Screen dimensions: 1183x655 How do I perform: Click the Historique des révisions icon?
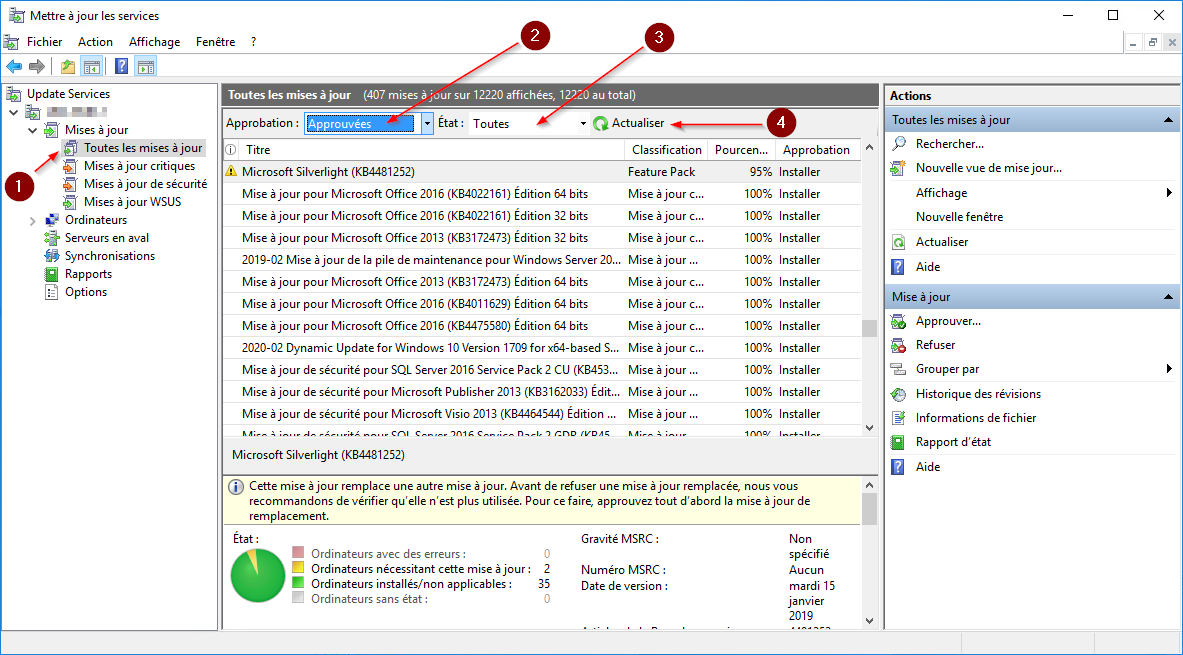(x=898, y=394)
